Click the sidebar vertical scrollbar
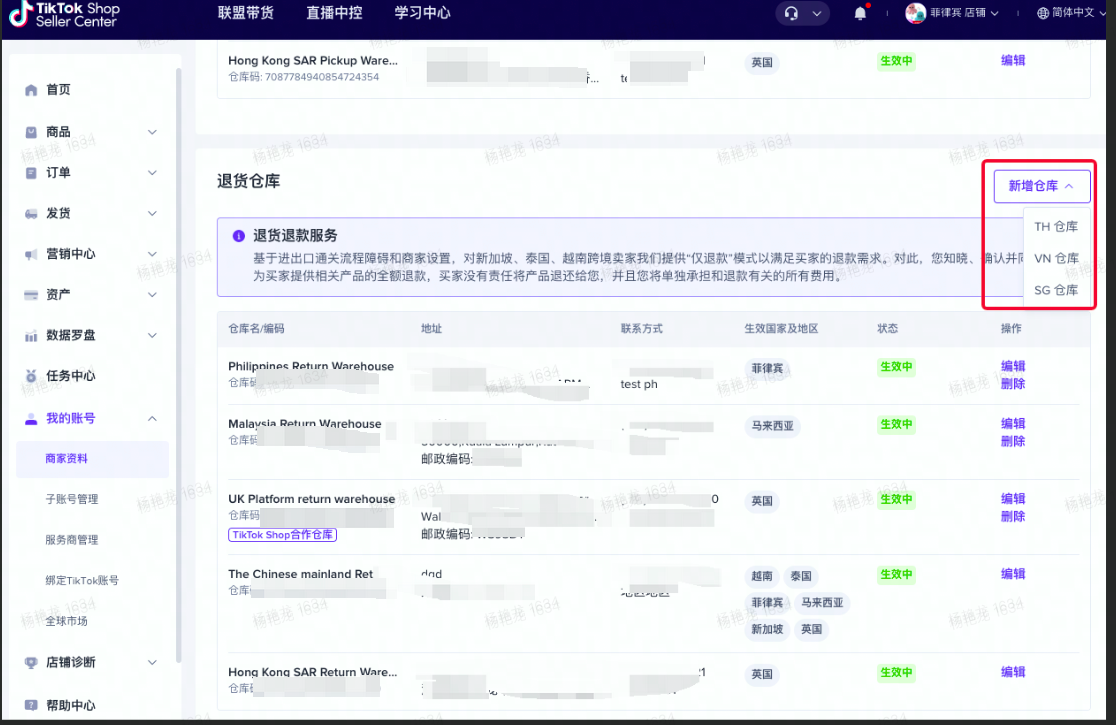The width and height of the screenshot is (1116, 725). coord(178,366)
